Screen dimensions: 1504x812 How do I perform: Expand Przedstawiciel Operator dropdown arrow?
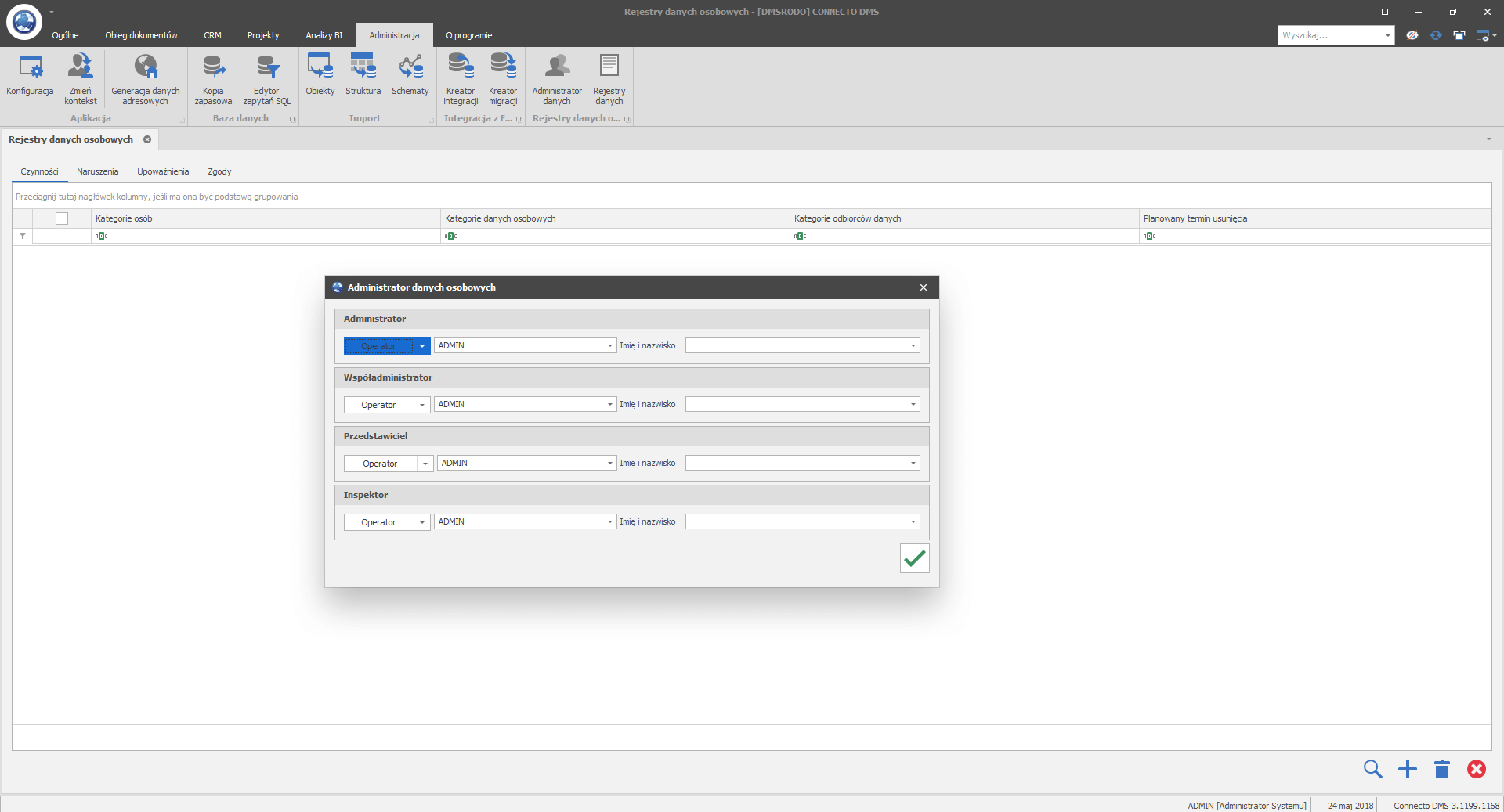(425, 464)
